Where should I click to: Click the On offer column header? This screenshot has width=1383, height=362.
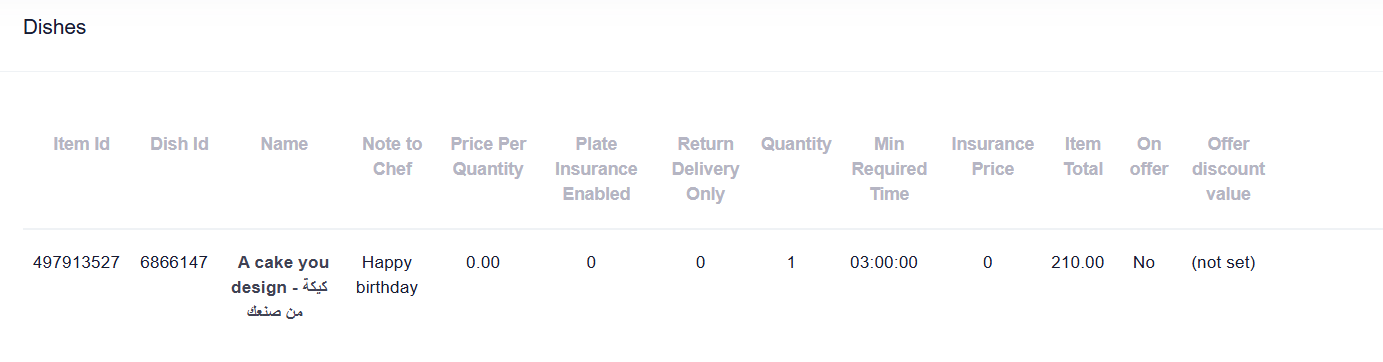click(x=1149, y=157)
